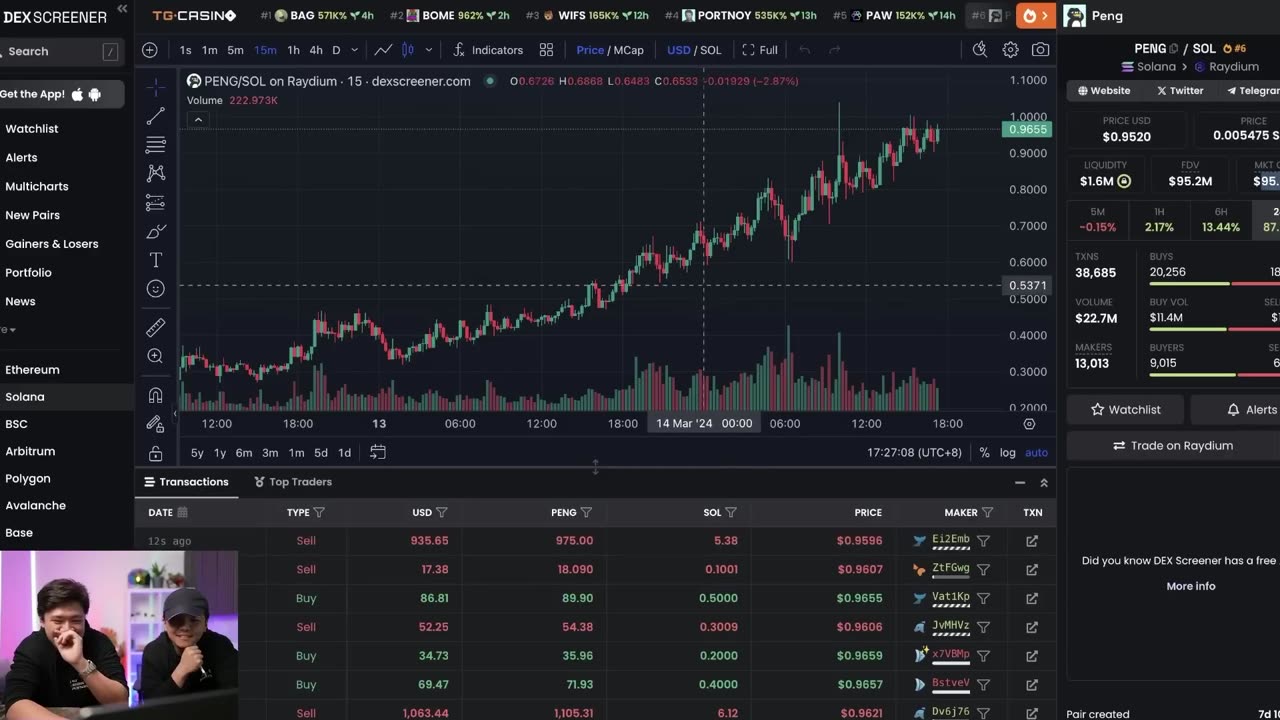Open the forecasting and measurement tool

(x=155, y=202)
